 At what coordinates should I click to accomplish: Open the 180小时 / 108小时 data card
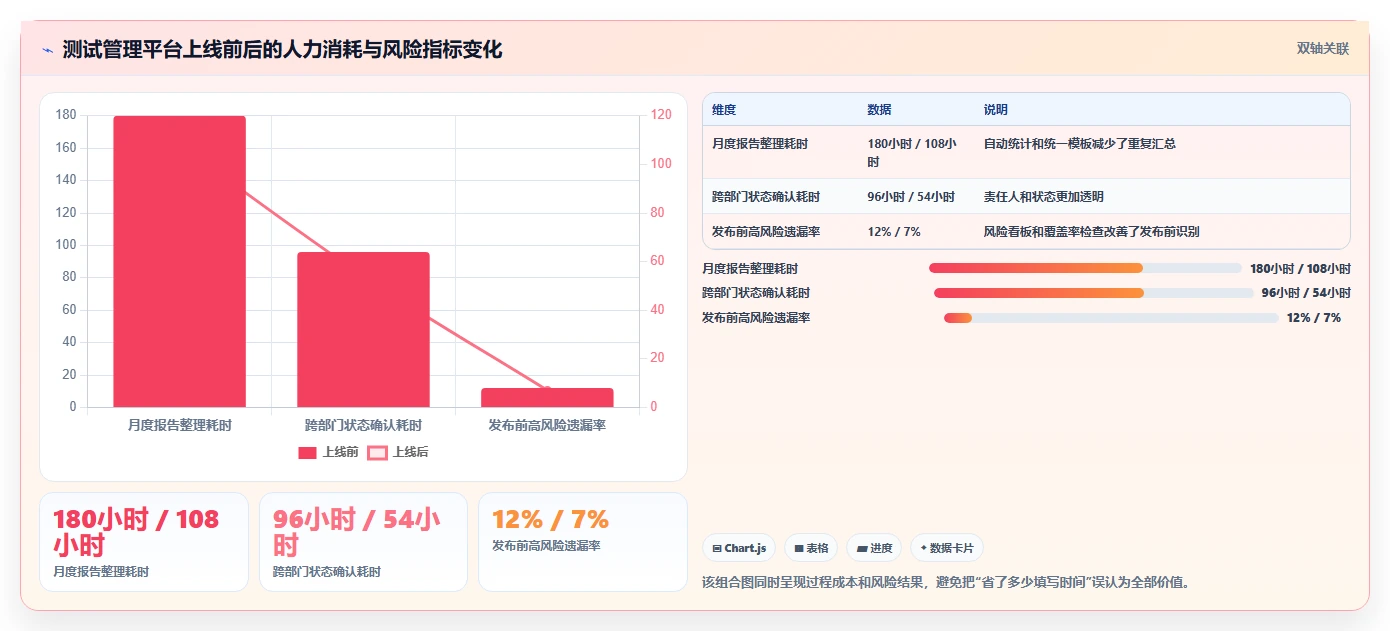(144, 542)
